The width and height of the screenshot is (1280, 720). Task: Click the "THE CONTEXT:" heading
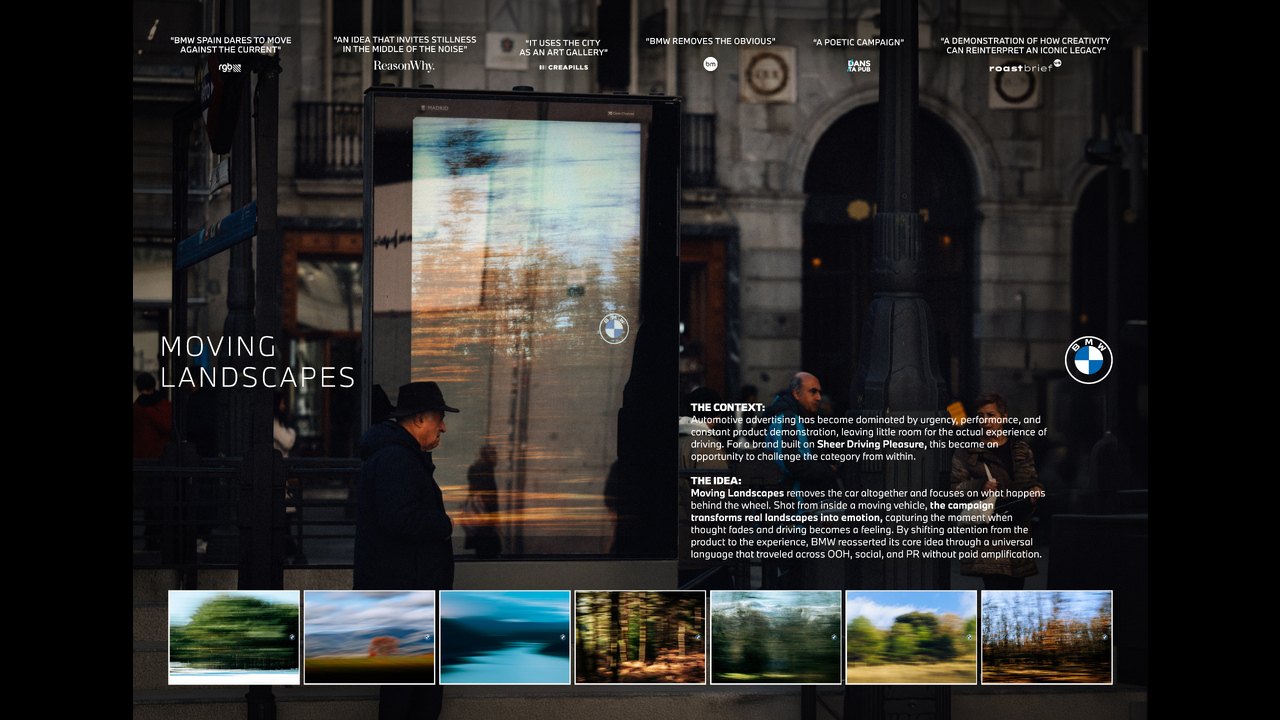(728, 407)
